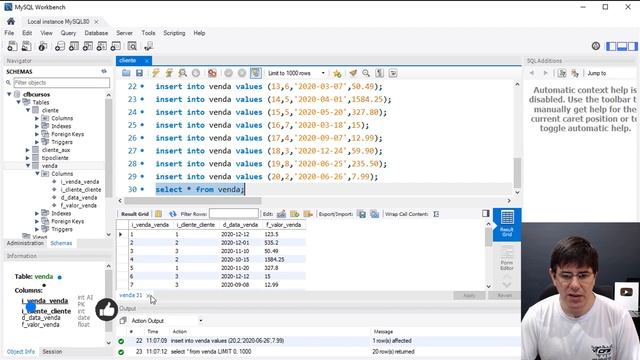Collapse the venda table
The width and height of the screenshot is (640, 360).
[28, 166]
